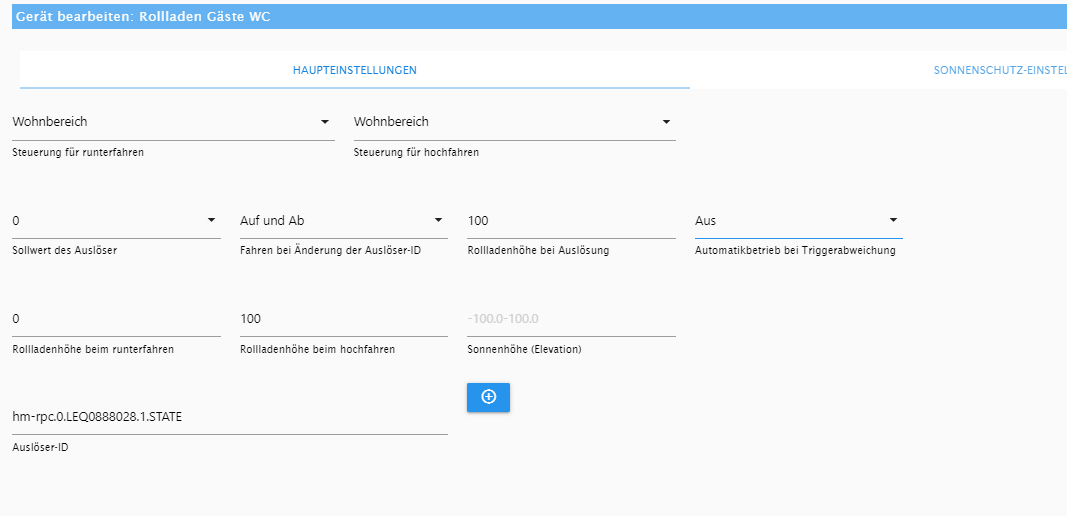Click the arrow icon of Sollwert des Auslöser

[x=211, y=220]
